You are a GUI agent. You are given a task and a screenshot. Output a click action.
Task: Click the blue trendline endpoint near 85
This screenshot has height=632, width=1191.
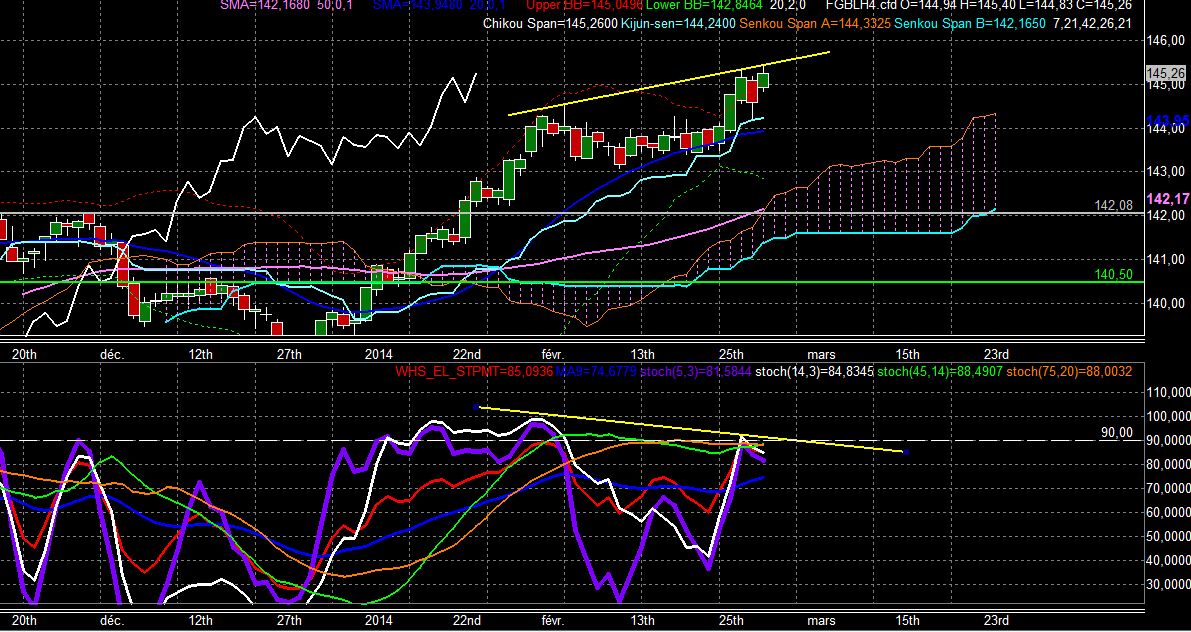(x=905, y=453)
